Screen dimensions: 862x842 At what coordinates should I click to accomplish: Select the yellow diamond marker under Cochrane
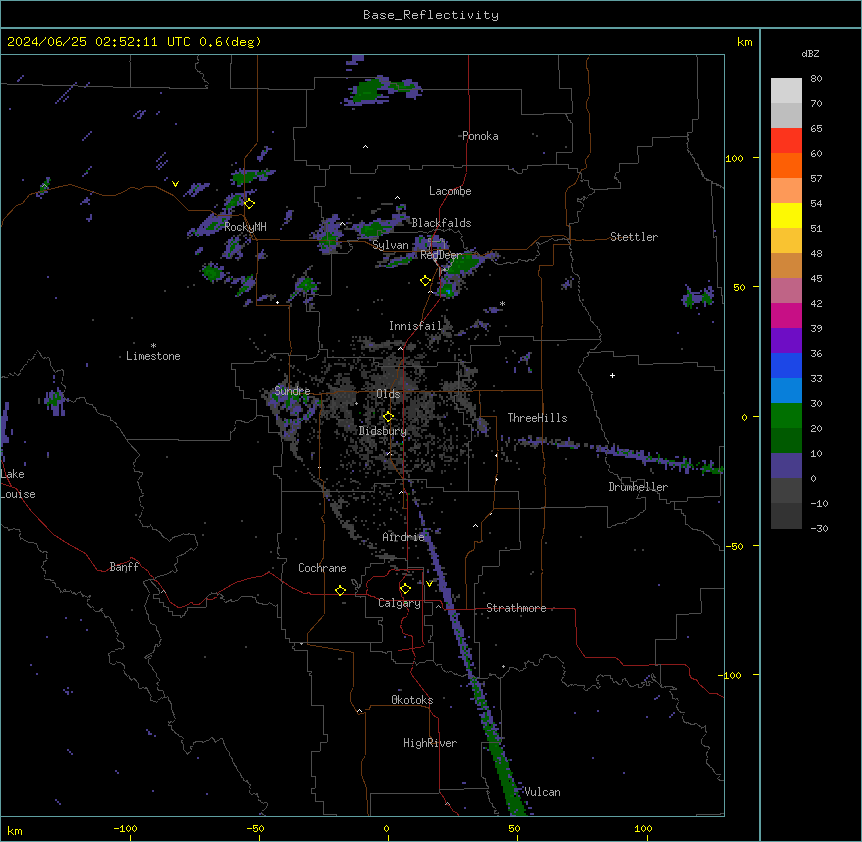pyautogui.click(x=340, y=590)
